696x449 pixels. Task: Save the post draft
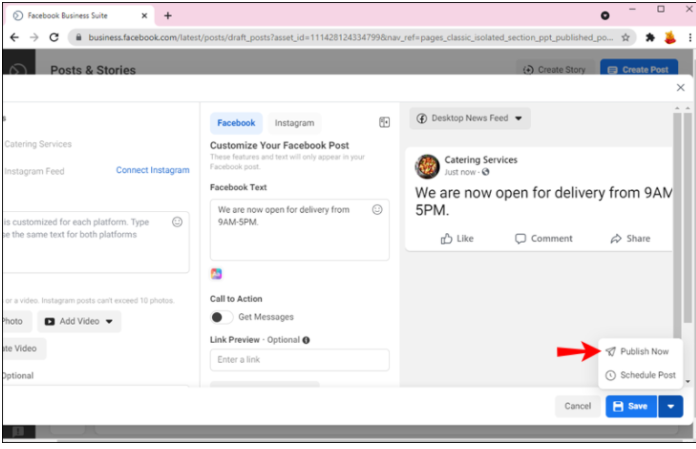click(x=631, y=406)
